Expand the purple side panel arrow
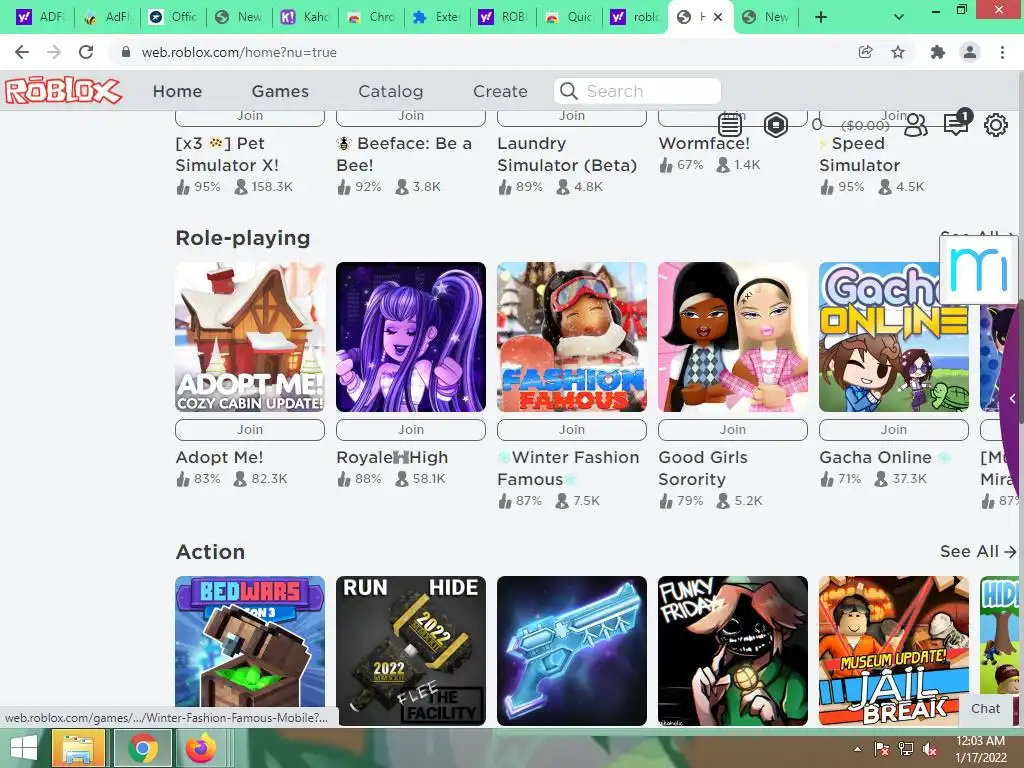The image size is (1024, 768). (1012, 398)
